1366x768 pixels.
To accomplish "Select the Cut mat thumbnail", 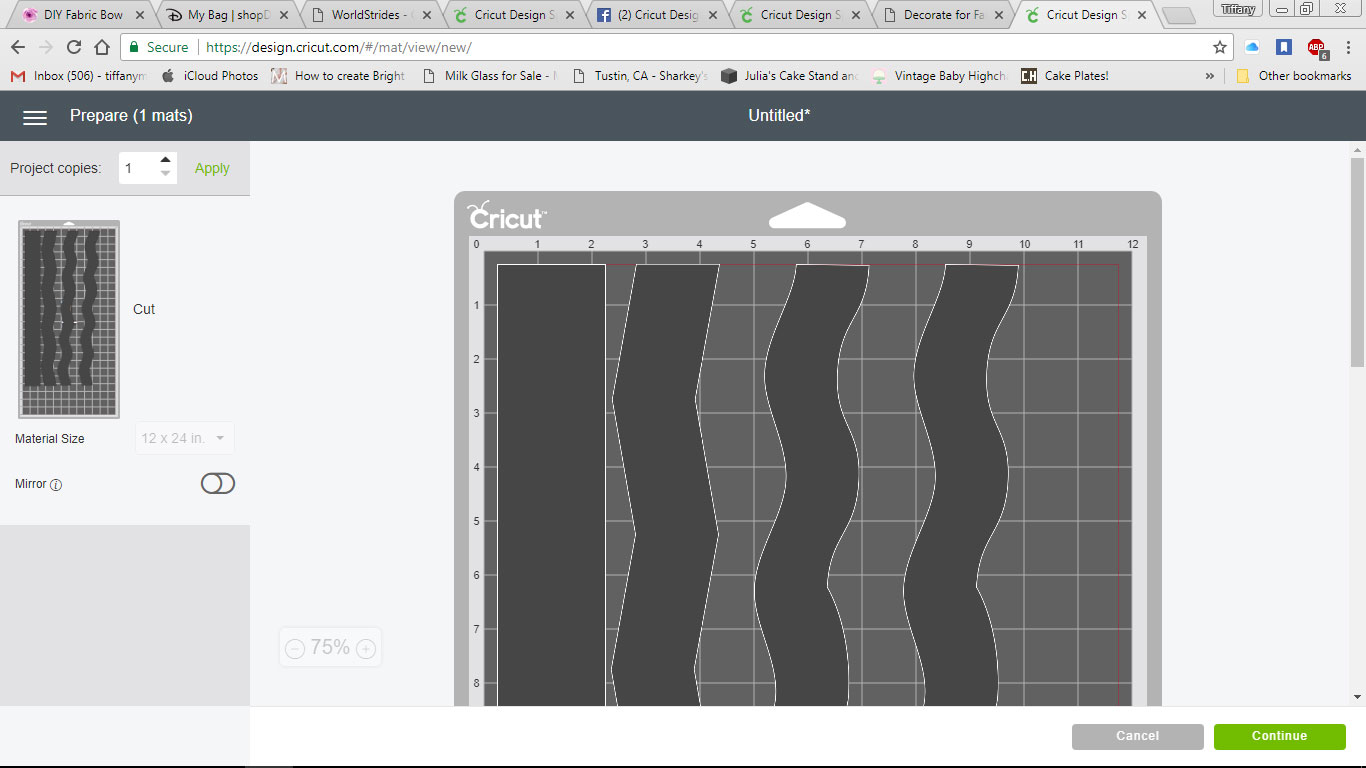I will pos(69,319).
